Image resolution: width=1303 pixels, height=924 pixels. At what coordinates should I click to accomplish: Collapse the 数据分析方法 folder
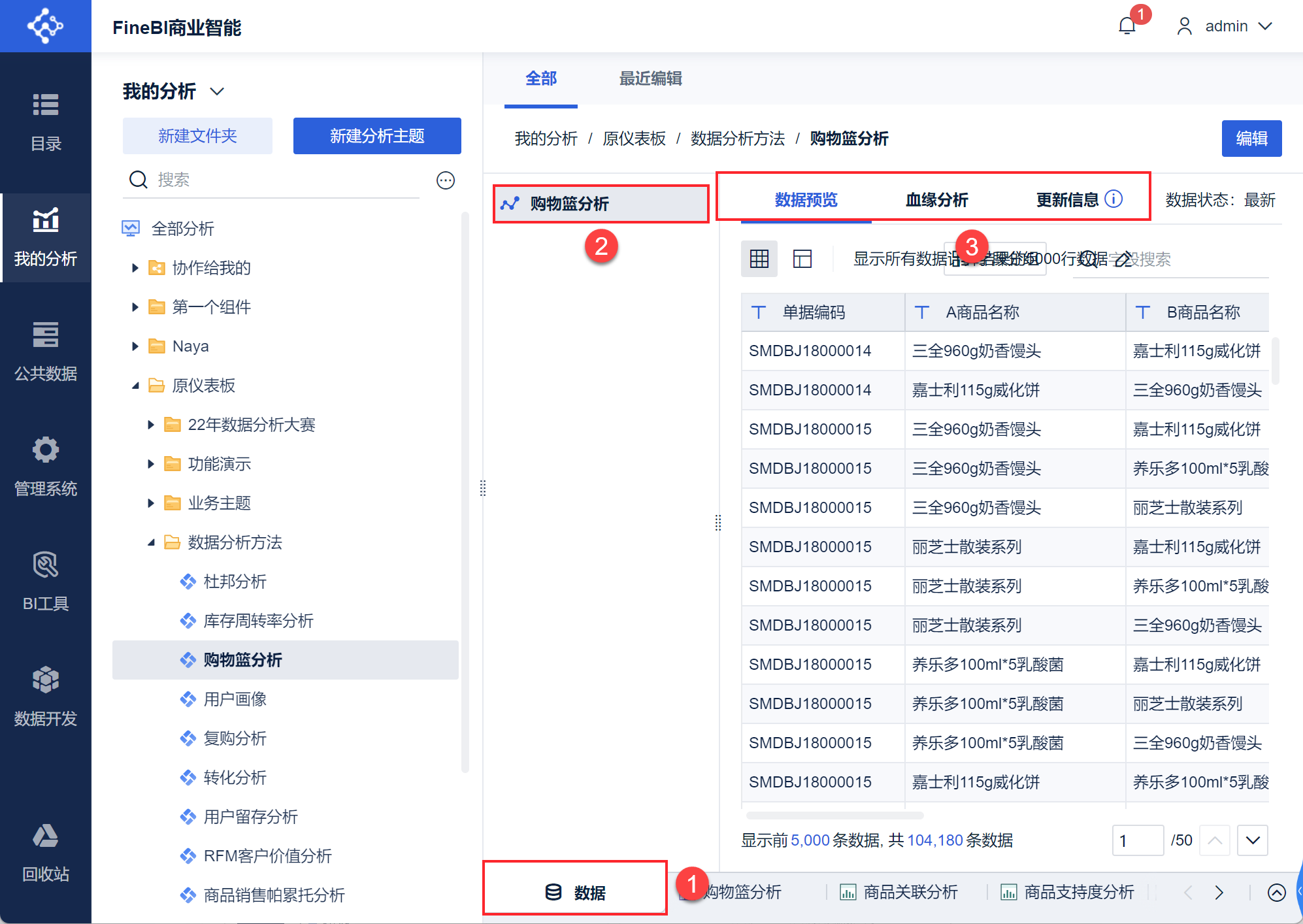click(x=151, y=542)
